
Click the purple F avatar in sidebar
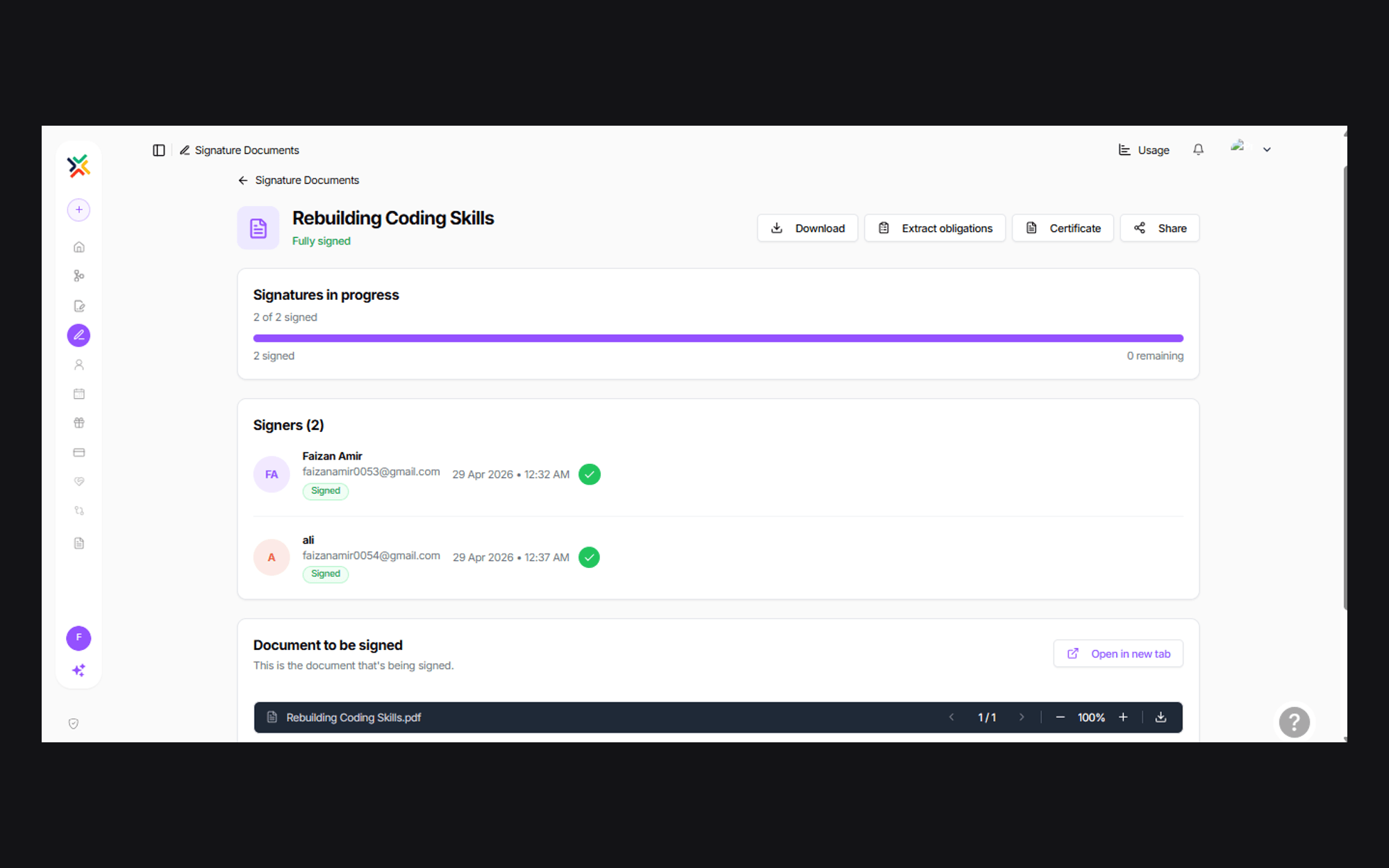[x=78, y=637]
